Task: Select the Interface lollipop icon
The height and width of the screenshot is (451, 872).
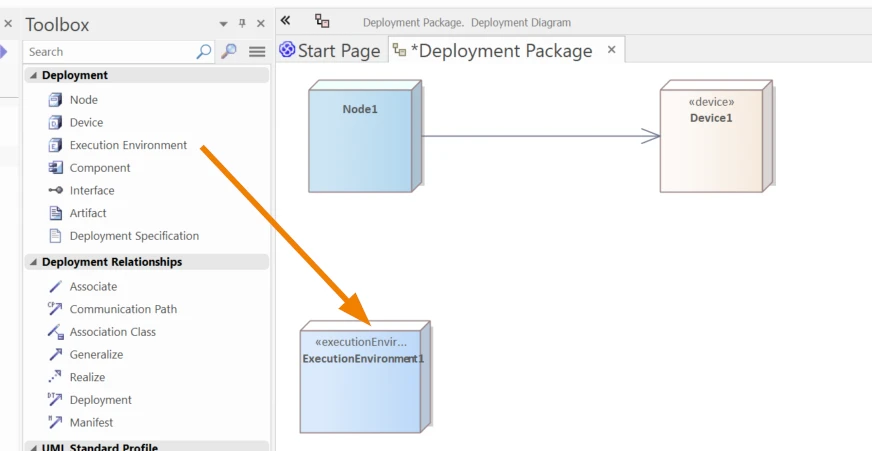Action: [x=55, y=190]
